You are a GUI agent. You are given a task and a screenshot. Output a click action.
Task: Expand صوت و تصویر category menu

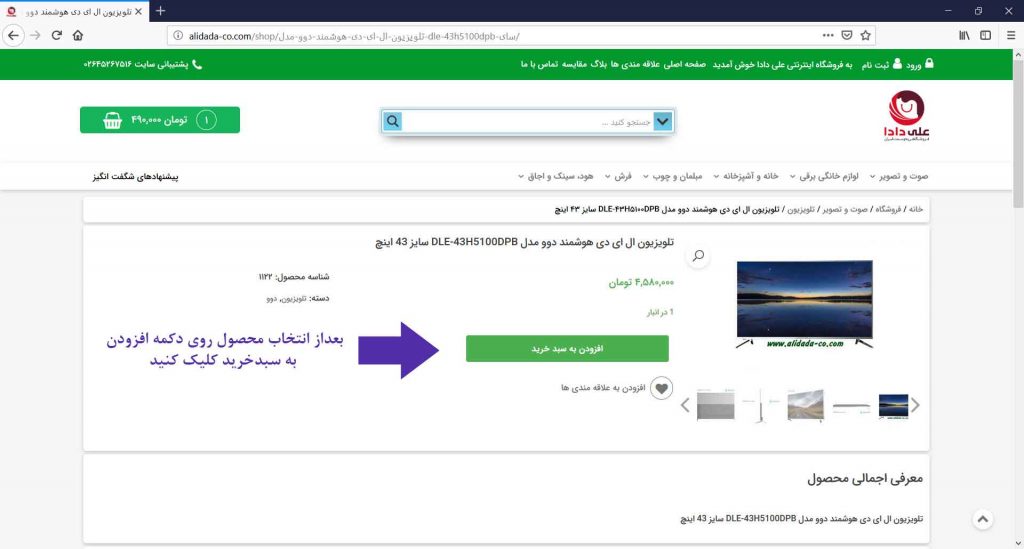tap(898, 176)
